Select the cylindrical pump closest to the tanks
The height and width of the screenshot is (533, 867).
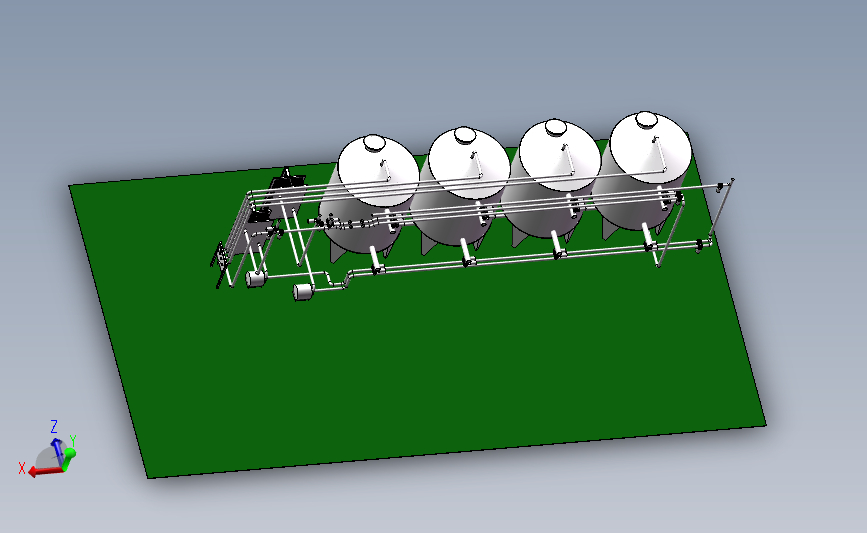(302, 291)
